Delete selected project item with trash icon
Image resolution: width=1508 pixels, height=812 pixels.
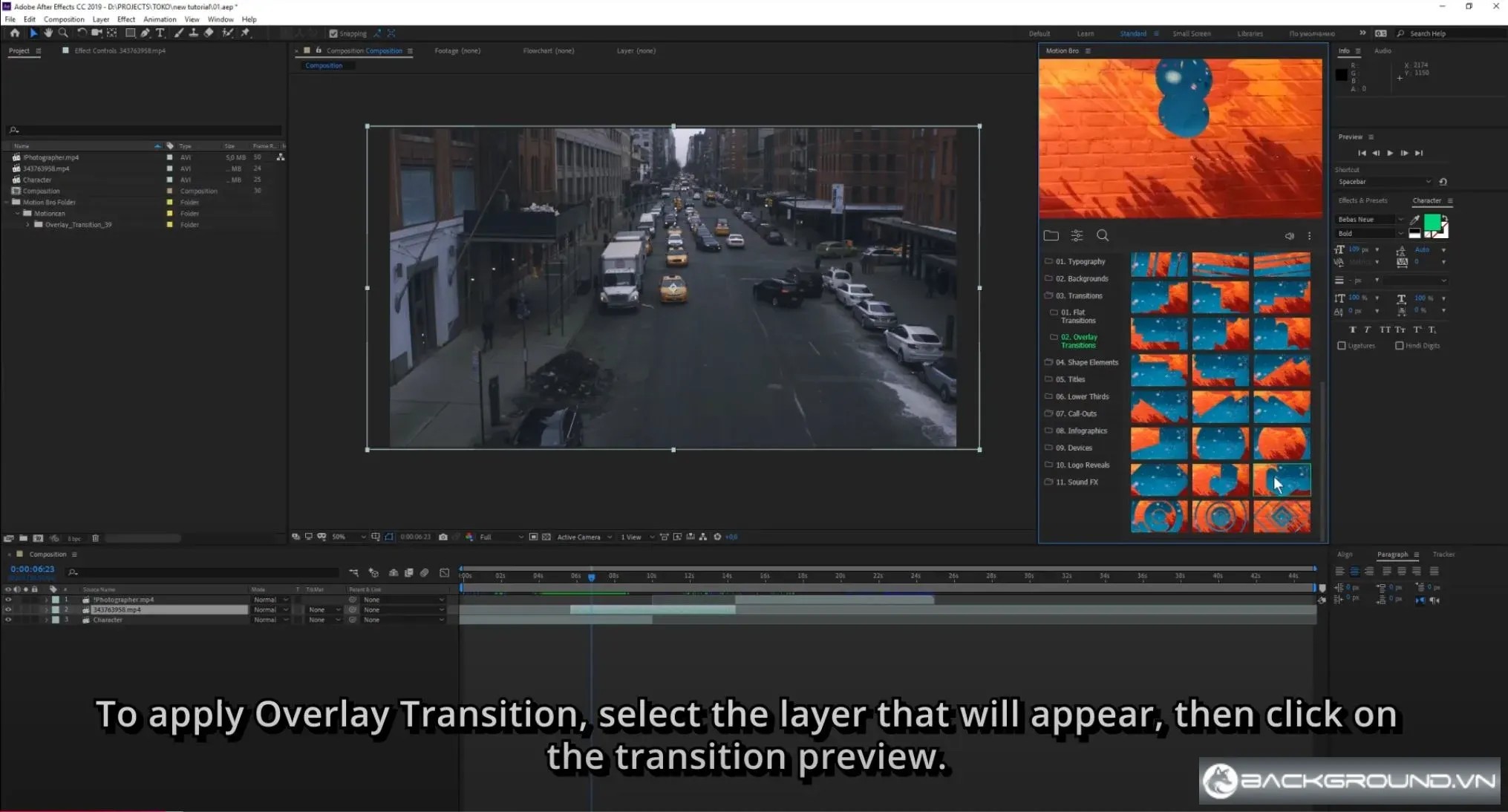tap(95, 538)
